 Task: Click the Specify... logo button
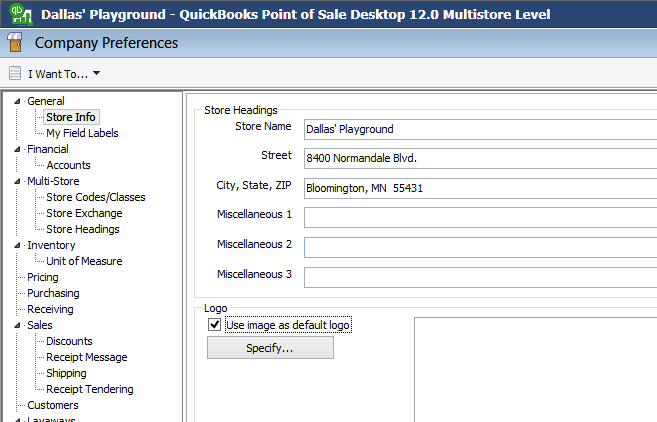point(270,348)
